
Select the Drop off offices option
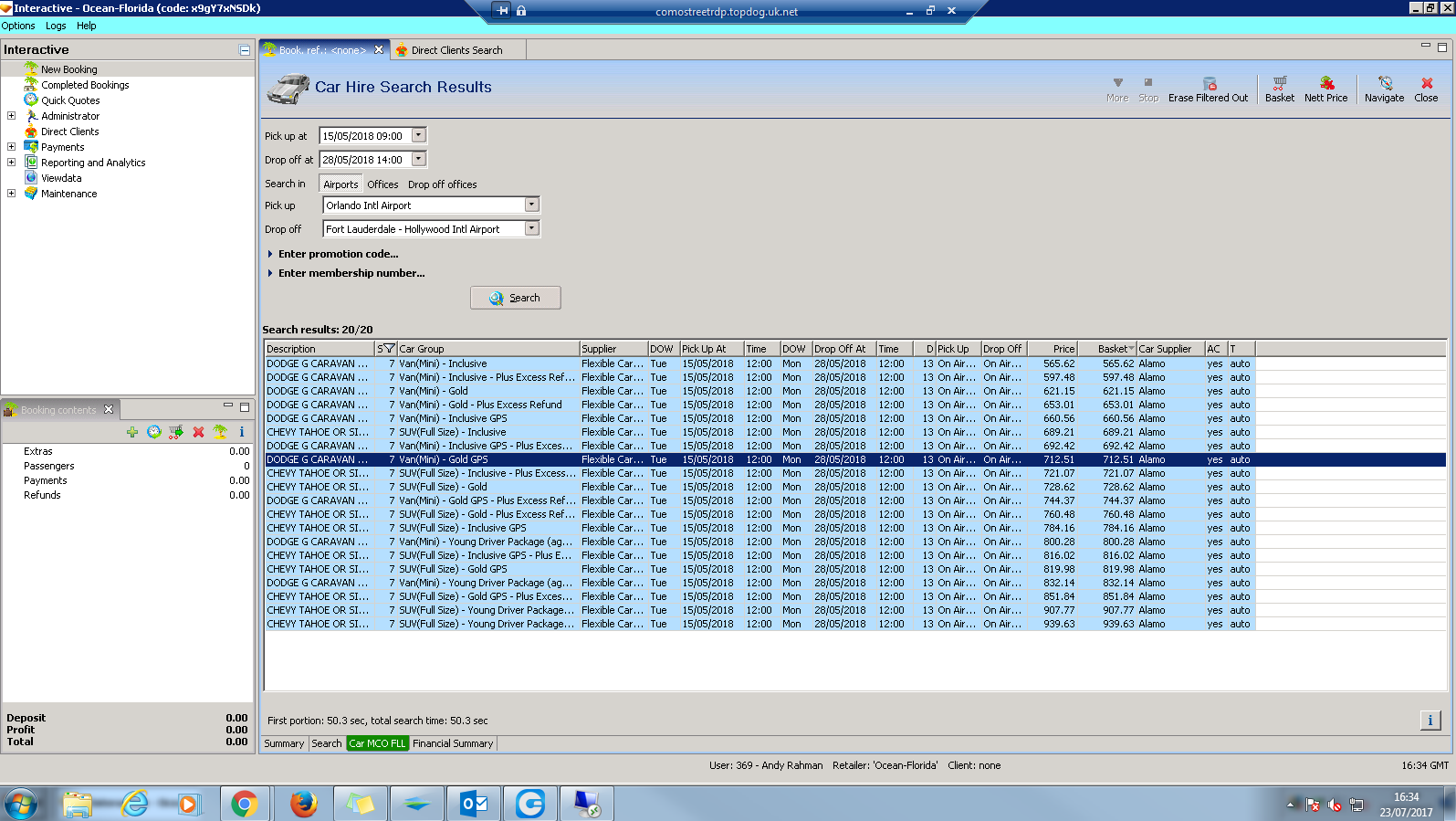click(442, 184)
